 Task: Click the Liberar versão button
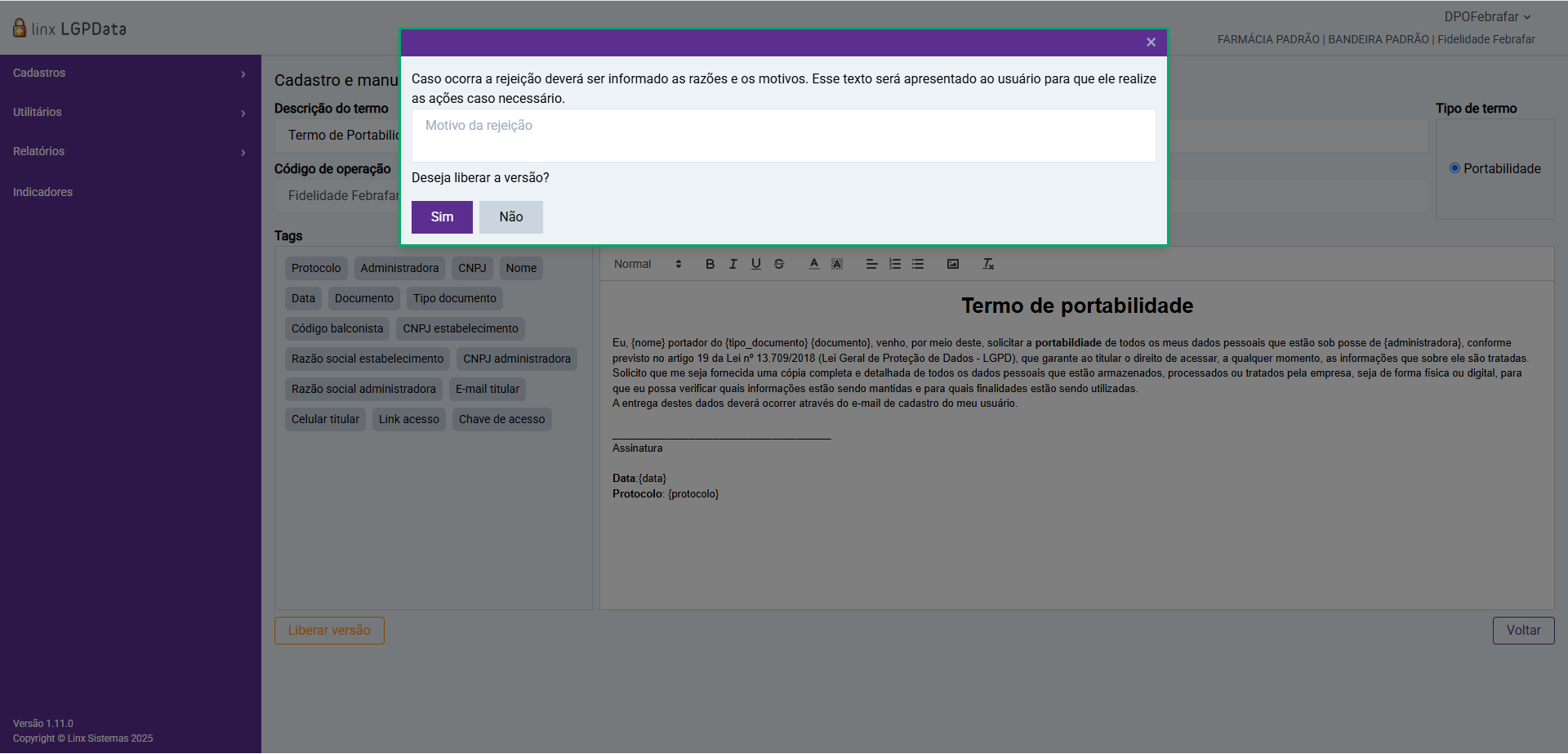pos(329,631)
